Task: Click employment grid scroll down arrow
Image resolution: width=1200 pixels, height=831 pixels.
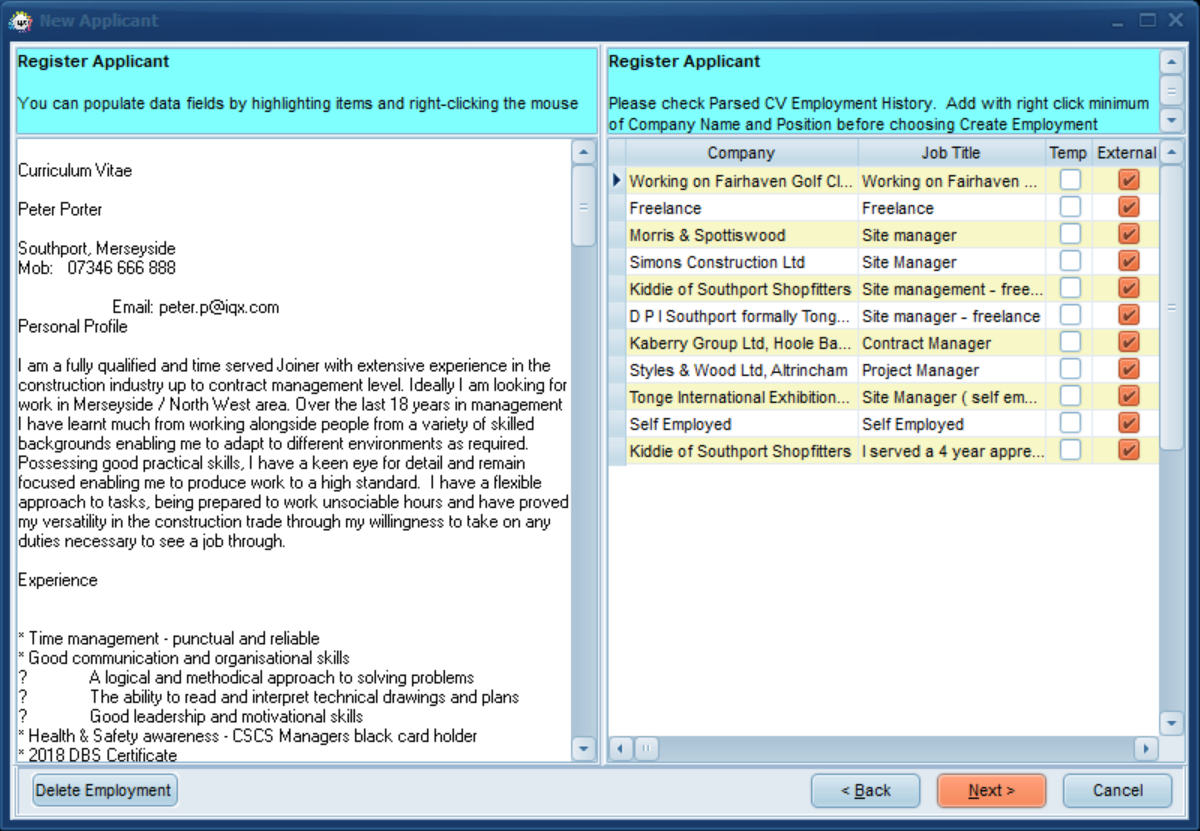Action: click(1172, 722)
